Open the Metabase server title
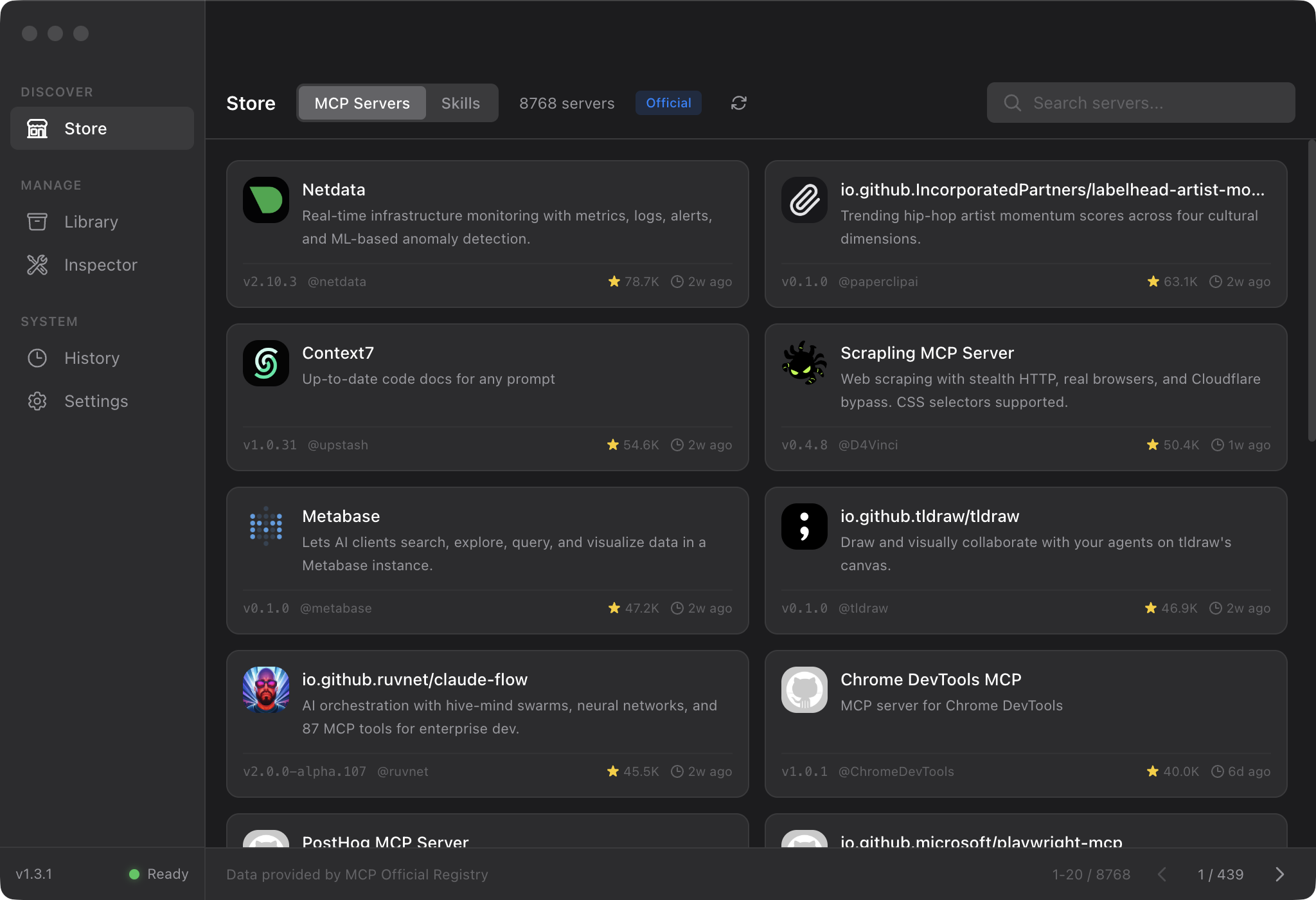 point(341,516)
